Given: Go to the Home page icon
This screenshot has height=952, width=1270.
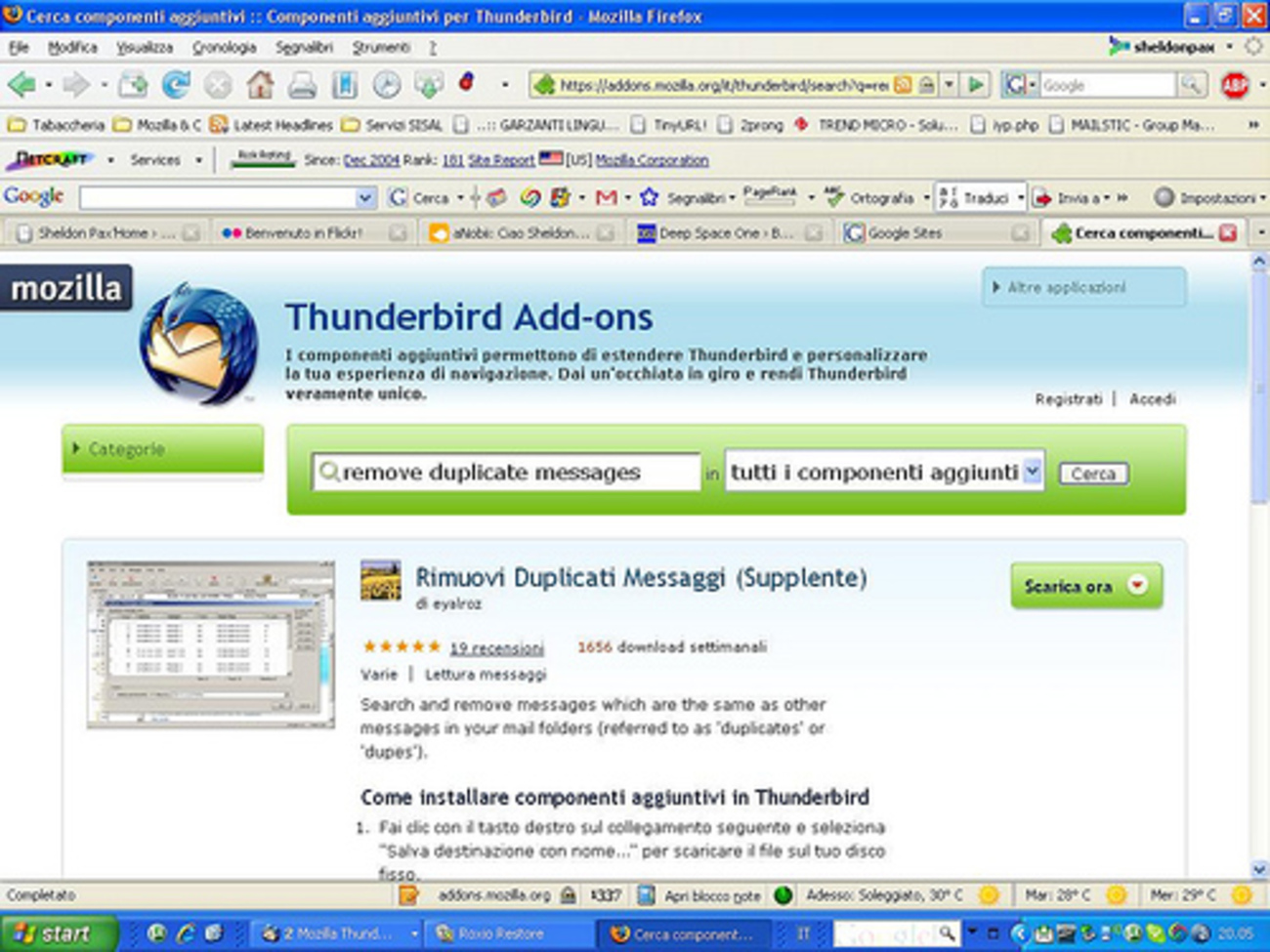Looking at the screenshot, I should point(260,86).
